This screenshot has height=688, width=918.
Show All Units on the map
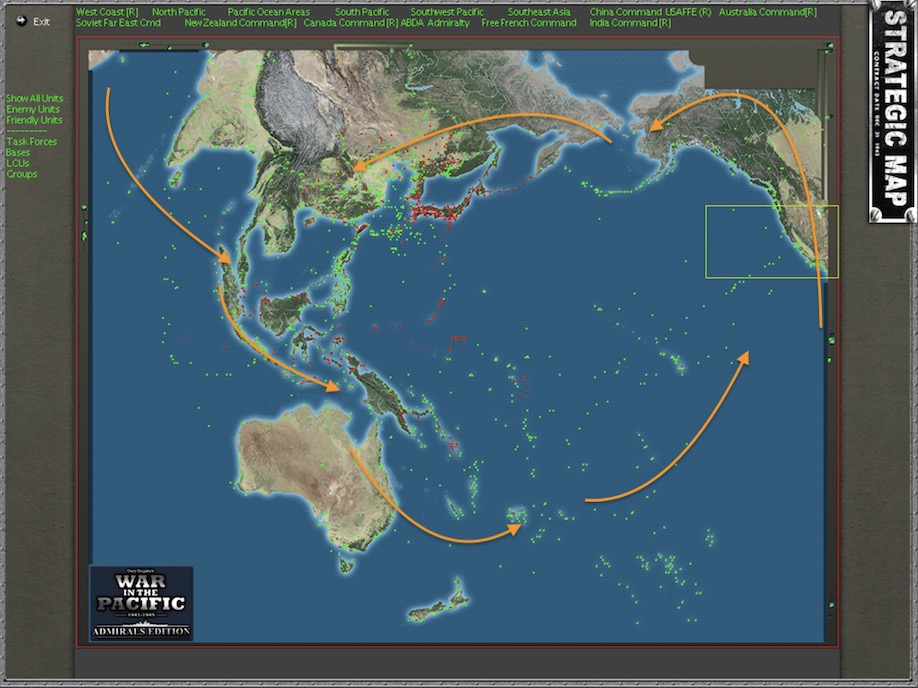tap(35, 98)
